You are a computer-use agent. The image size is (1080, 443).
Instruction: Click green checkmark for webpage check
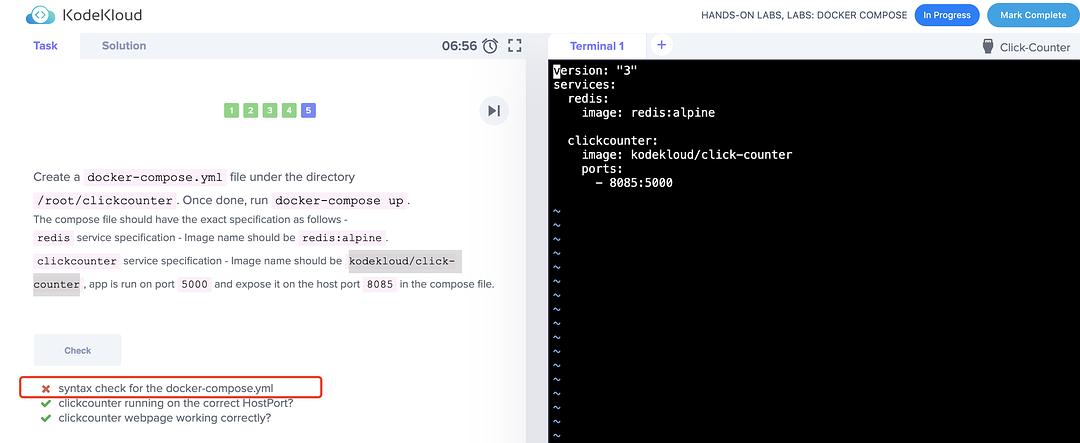[x=46, y=418]
